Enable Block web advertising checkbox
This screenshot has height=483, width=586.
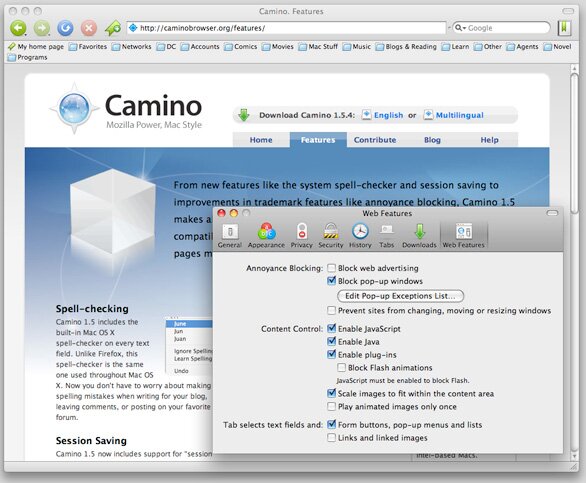(331, 268)
